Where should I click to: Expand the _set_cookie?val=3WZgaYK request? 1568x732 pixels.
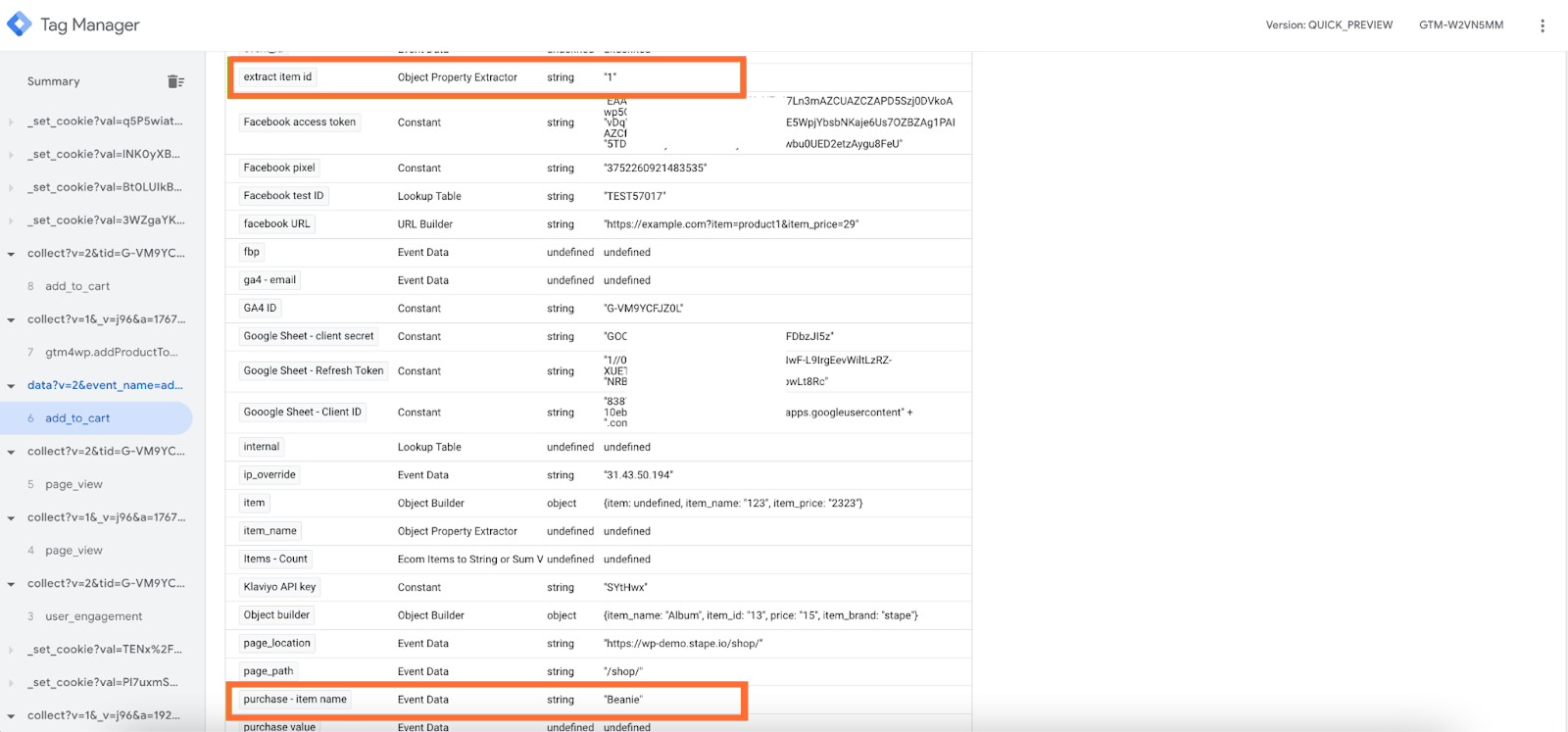[x=11, y=221]
